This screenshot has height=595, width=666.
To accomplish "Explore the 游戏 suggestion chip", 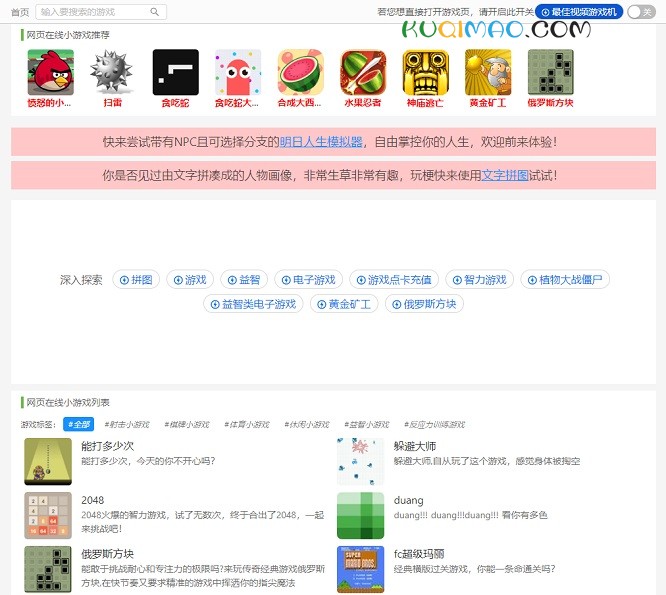I will pyautogui.click(x=190, y=280).
